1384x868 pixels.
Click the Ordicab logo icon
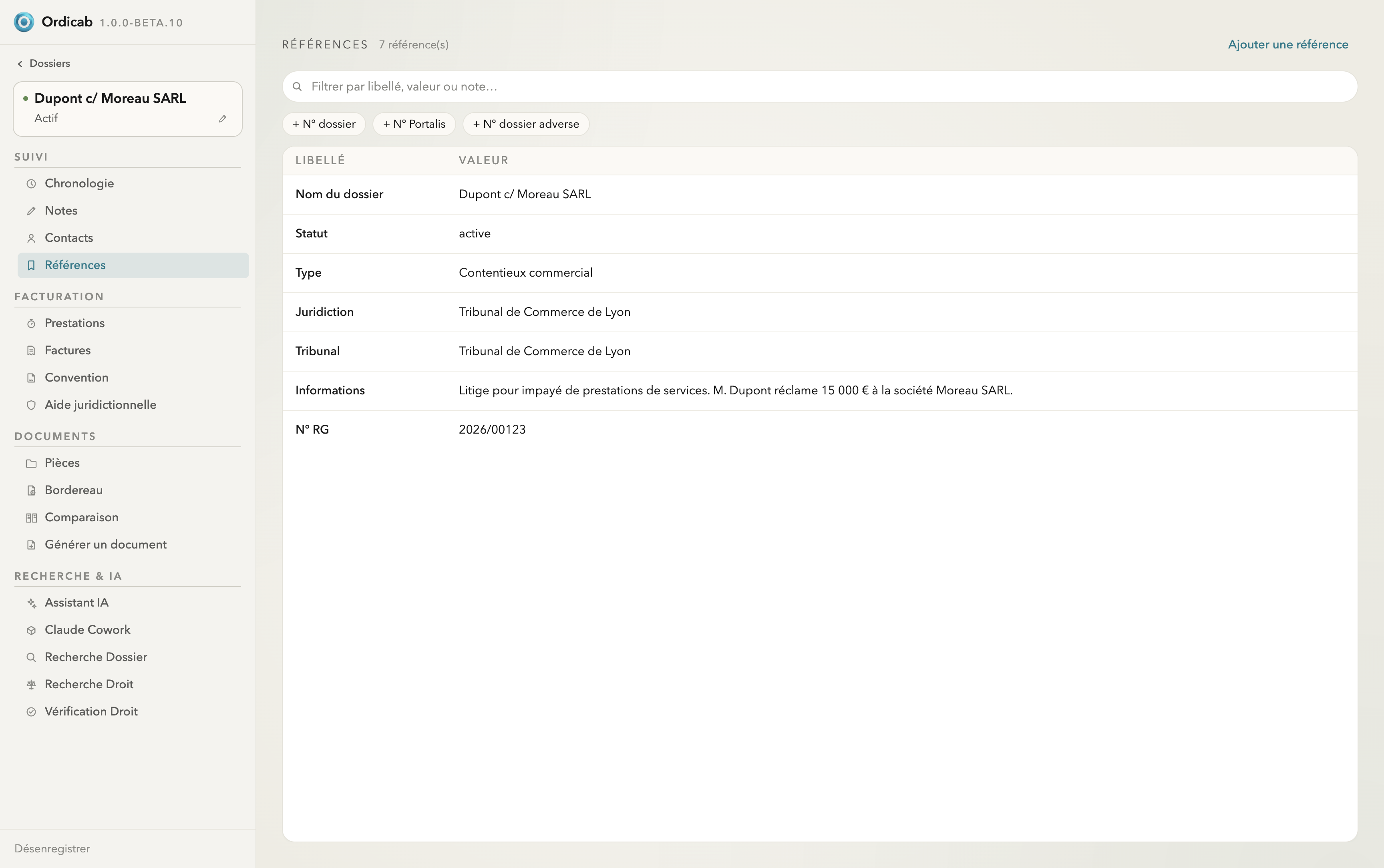point(24,22)
